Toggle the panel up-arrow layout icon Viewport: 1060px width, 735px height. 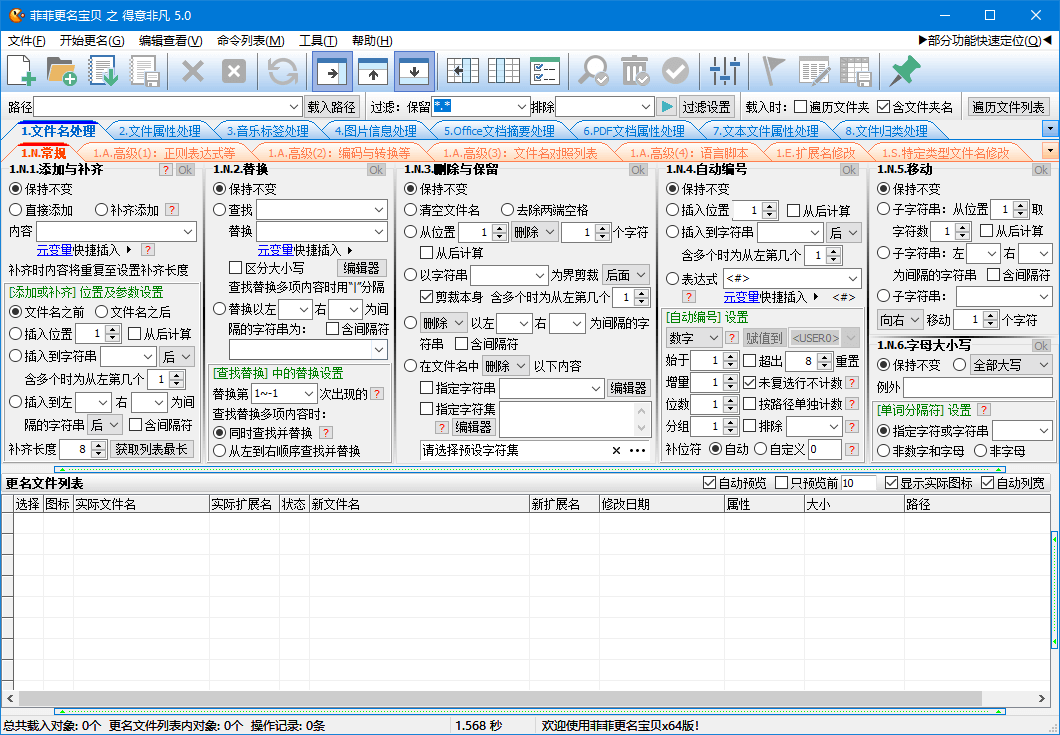pyautogui.click(x=373, y=71)
